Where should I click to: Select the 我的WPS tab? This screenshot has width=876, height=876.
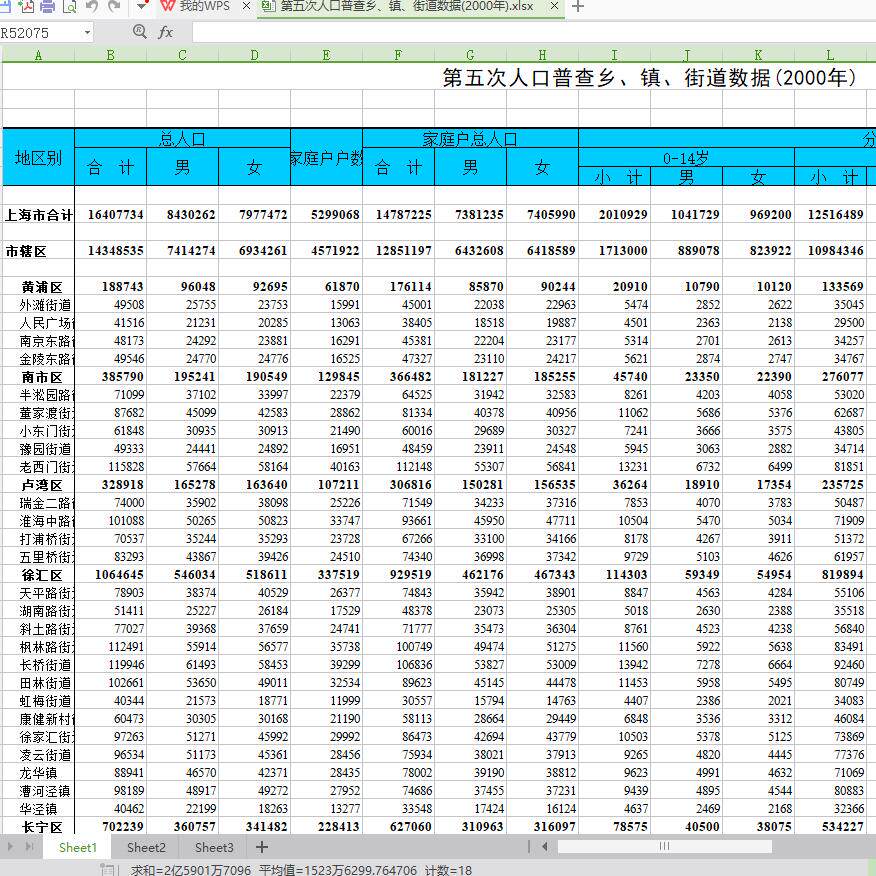pos(207,6)
